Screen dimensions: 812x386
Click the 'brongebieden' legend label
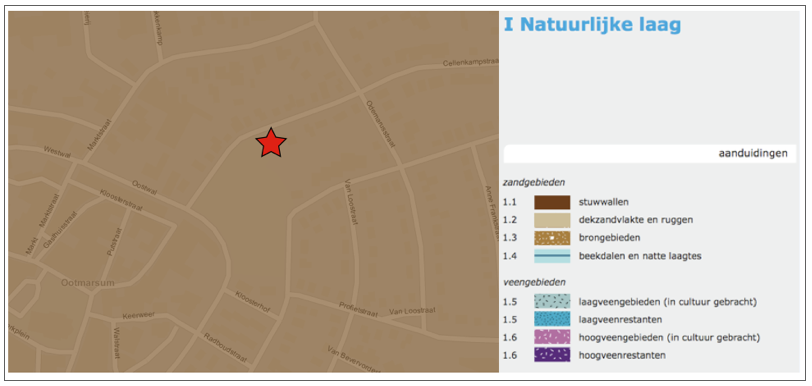point(610,238)
